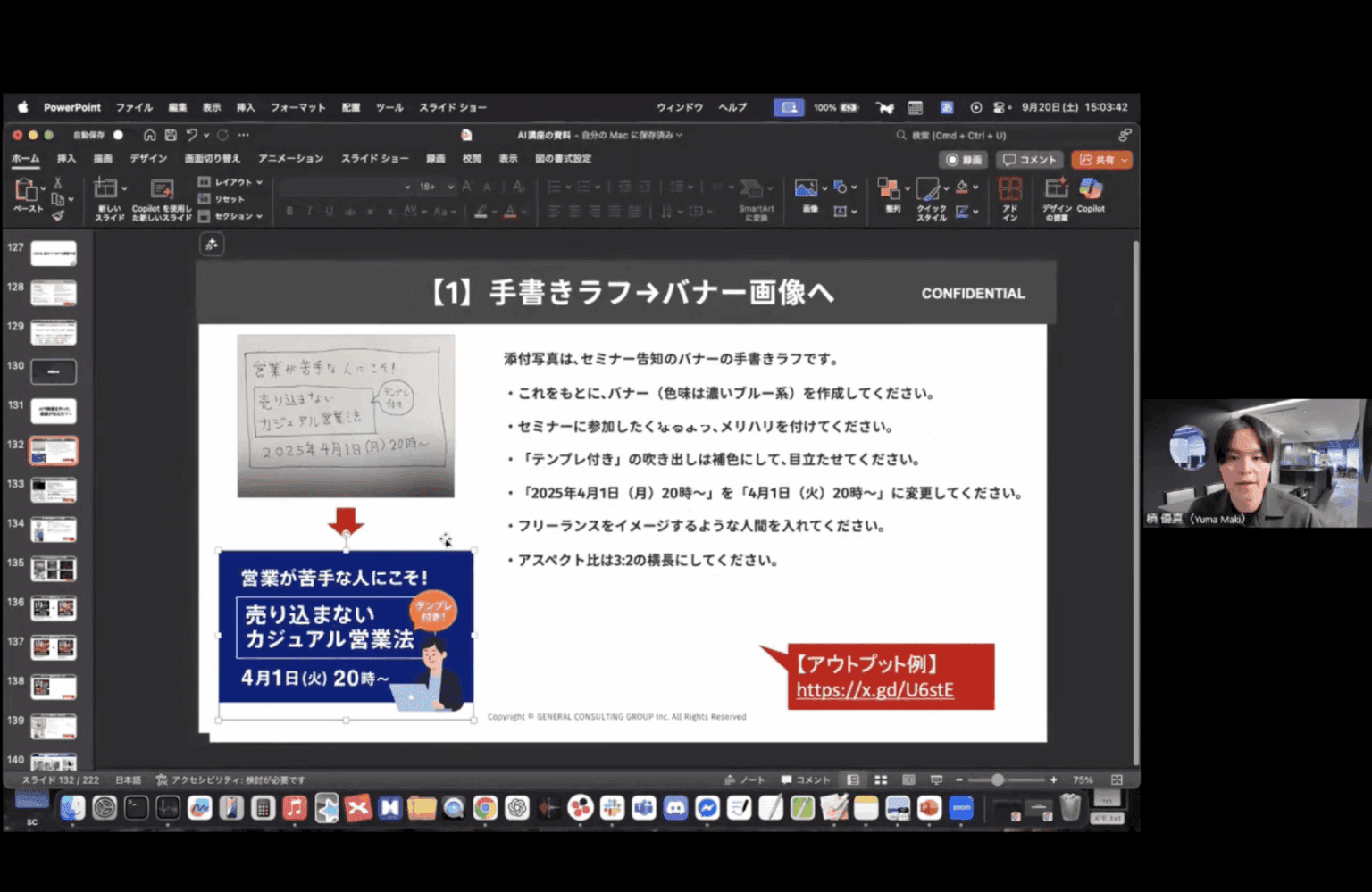This screenshot has height=892, width=1372.
Task: Expand the レイアウト (Layout) dropdown
Action: (x=234, y=181)
